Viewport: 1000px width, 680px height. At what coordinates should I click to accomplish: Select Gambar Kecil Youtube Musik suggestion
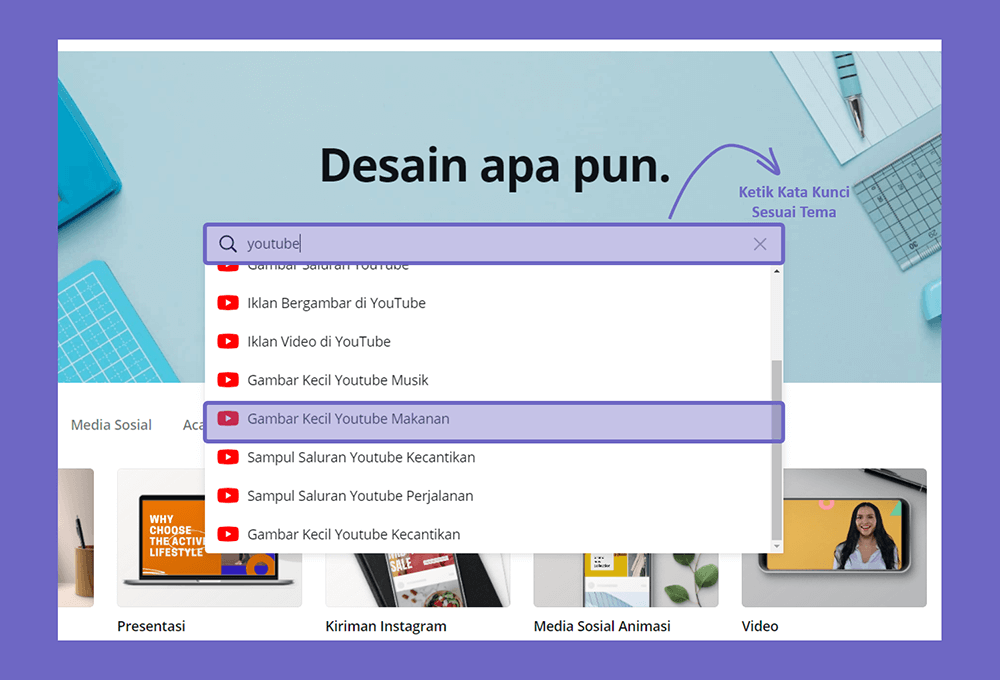tap(488, 380)
